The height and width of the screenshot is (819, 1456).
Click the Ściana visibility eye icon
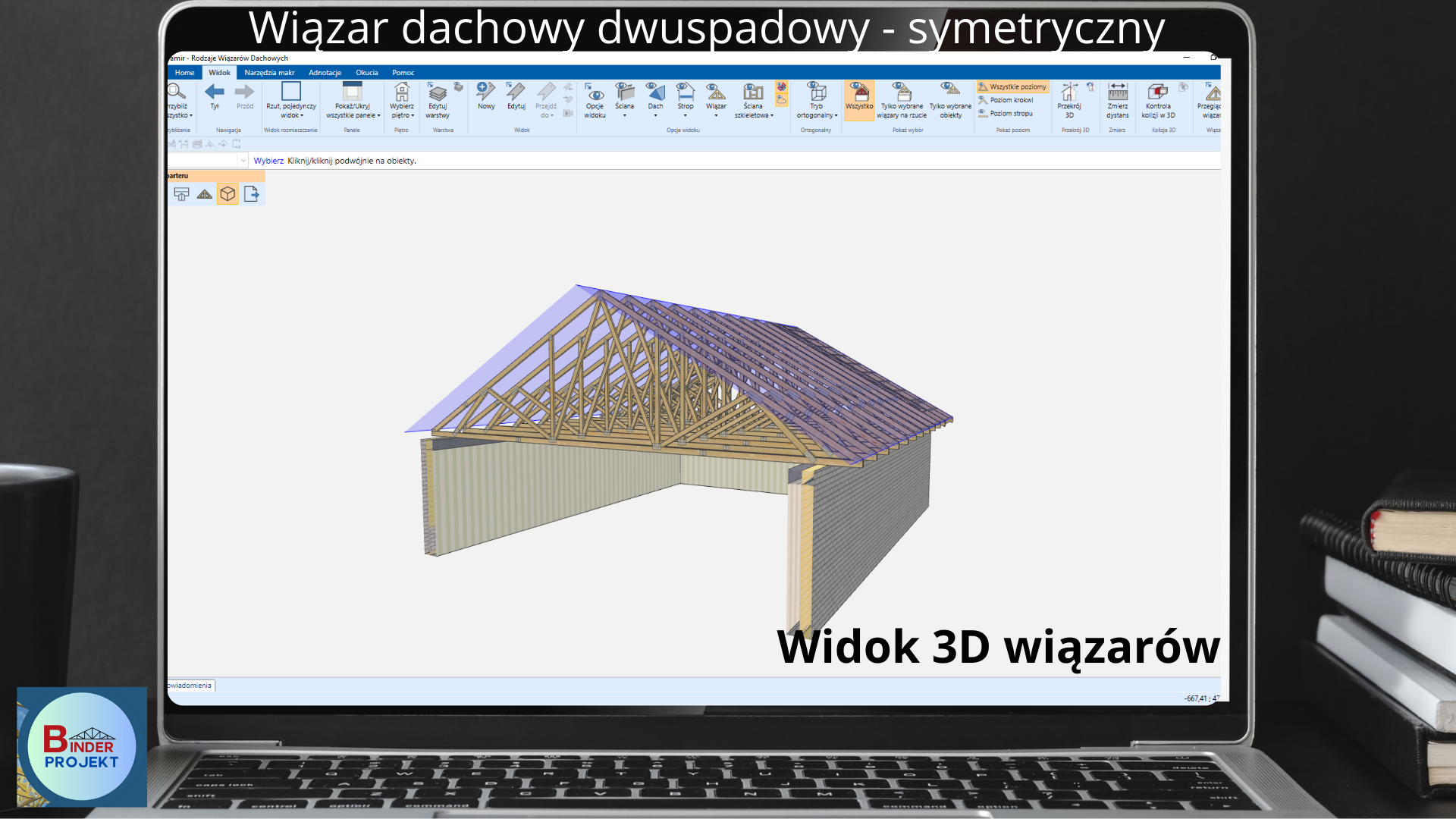click(625, 92)
